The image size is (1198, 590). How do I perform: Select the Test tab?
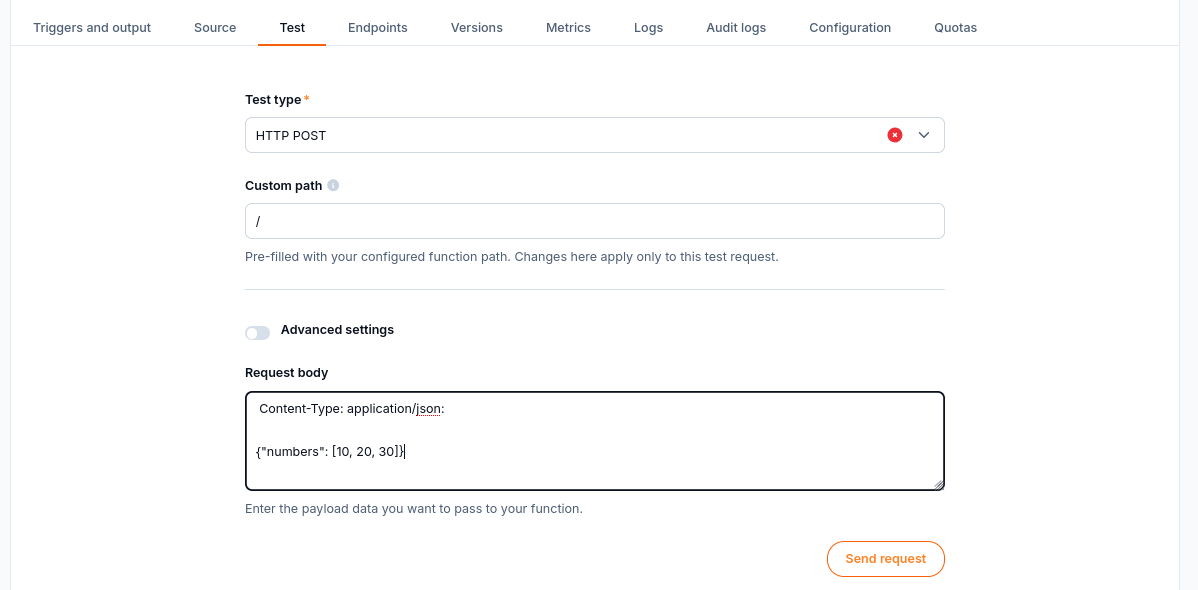pos(292,28)
